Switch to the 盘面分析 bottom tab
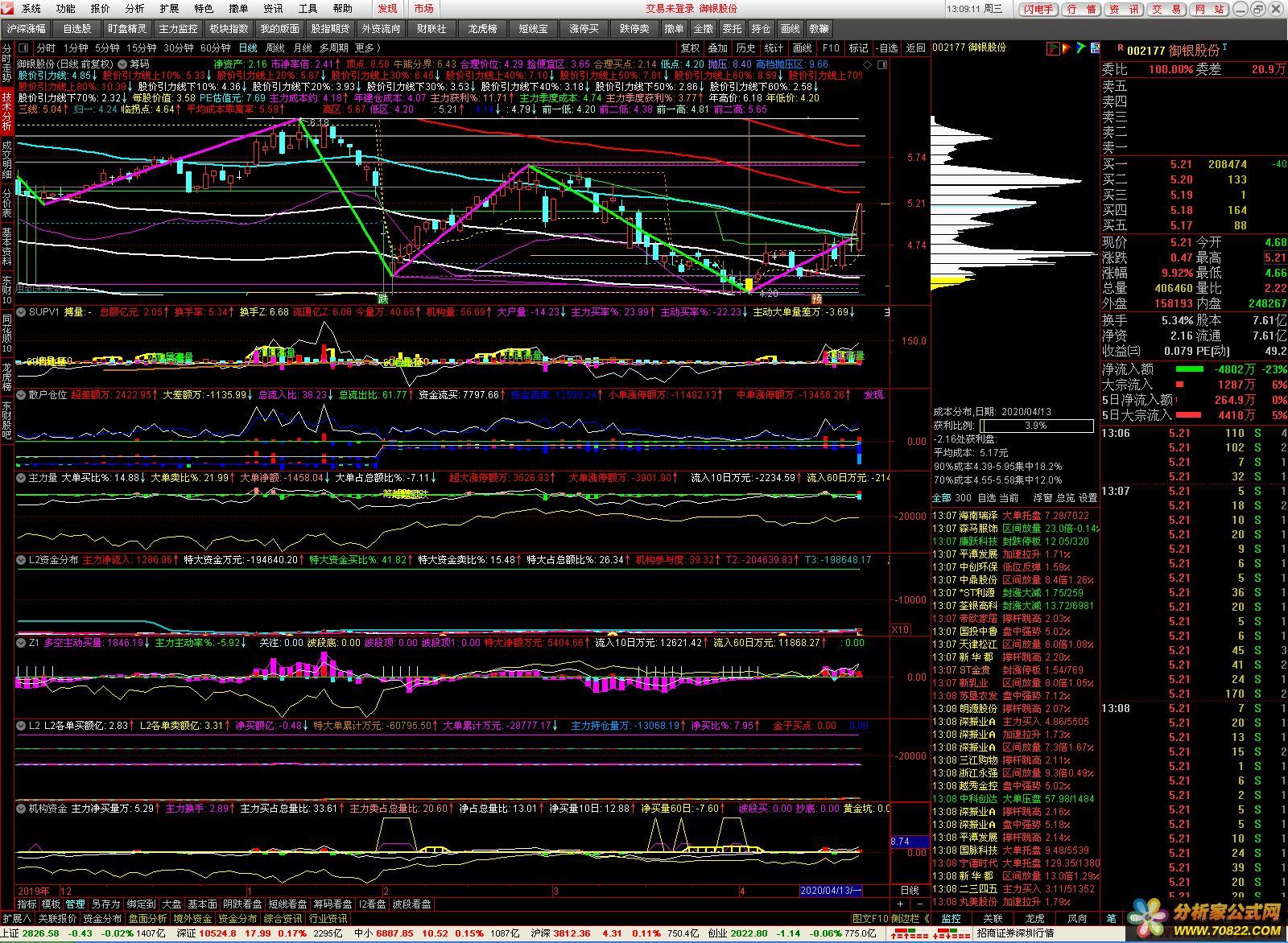 click(147, 918)
